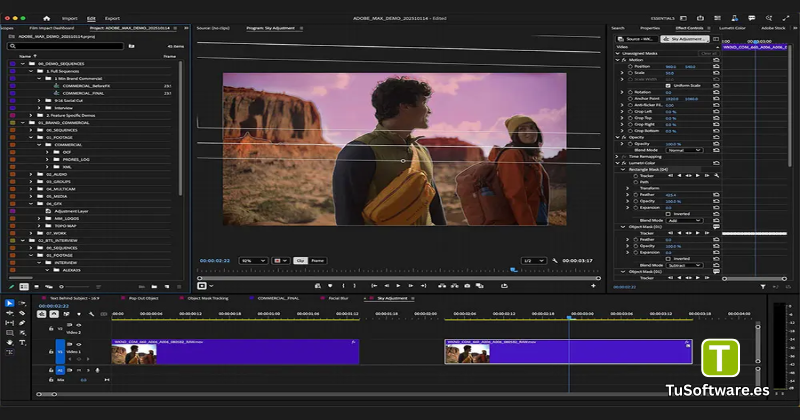Click Home icon in top bar

(x=47, y=18)
